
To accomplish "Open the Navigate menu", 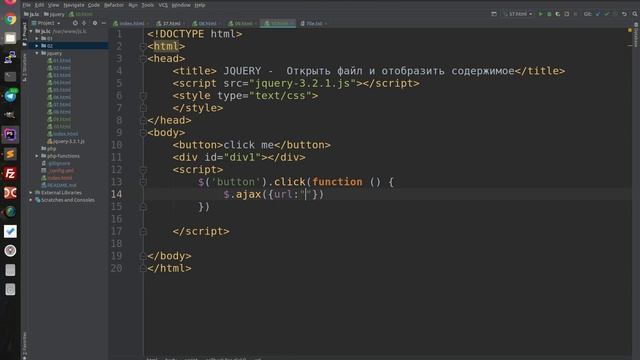I will [73, 5].
